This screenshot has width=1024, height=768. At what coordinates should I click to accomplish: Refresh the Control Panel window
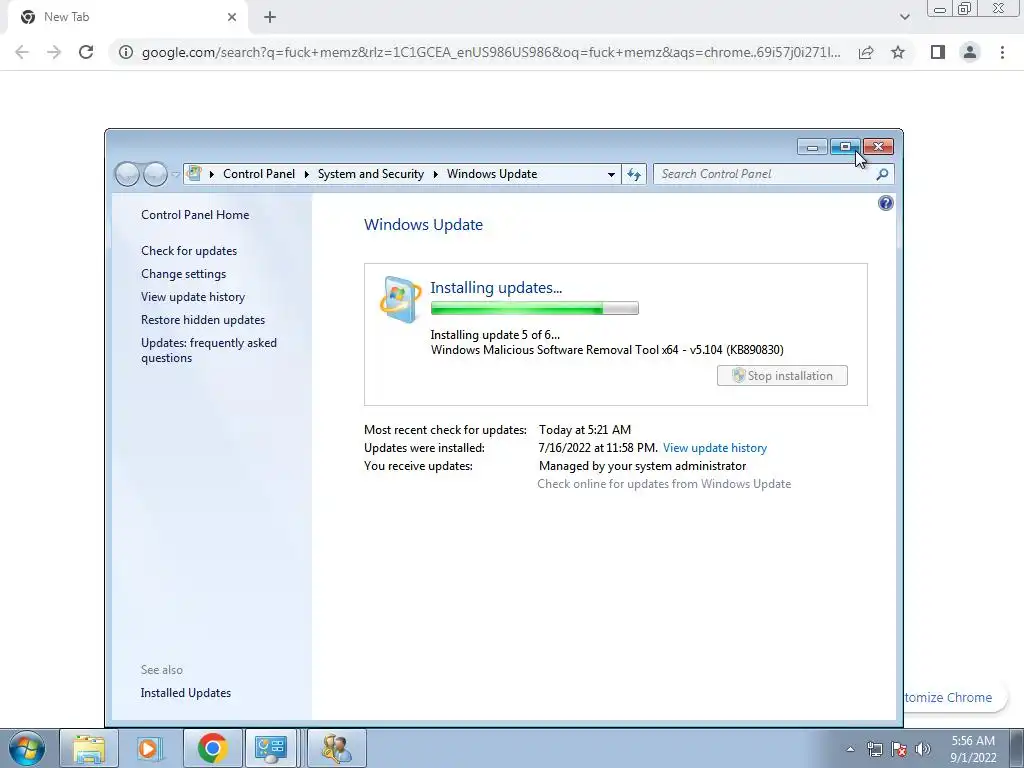(633, 174)
